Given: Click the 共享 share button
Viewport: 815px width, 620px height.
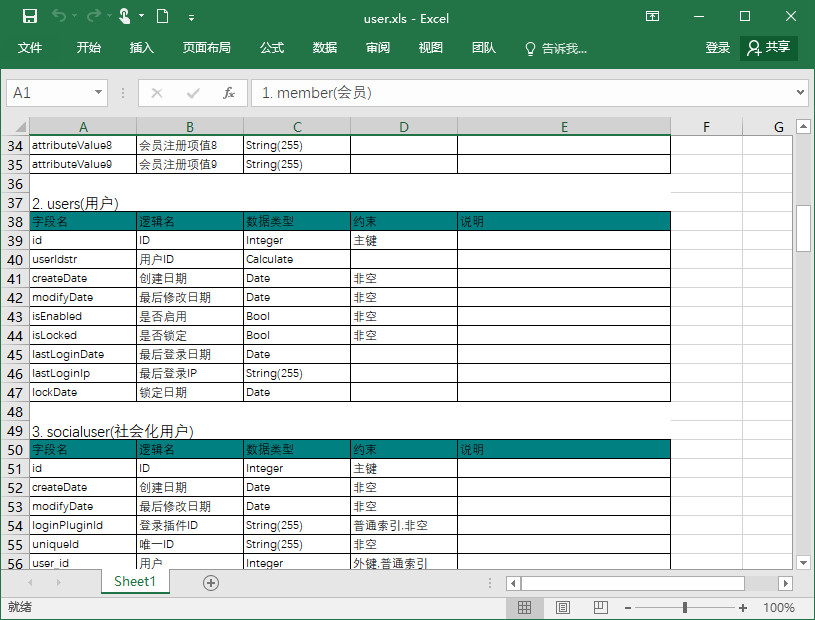Looking at the screenshot, I should coord(769,48).
